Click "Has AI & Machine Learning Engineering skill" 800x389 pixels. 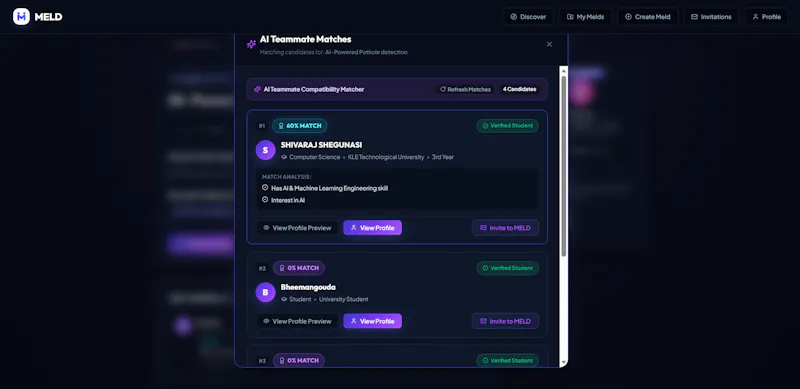(329, 188)
